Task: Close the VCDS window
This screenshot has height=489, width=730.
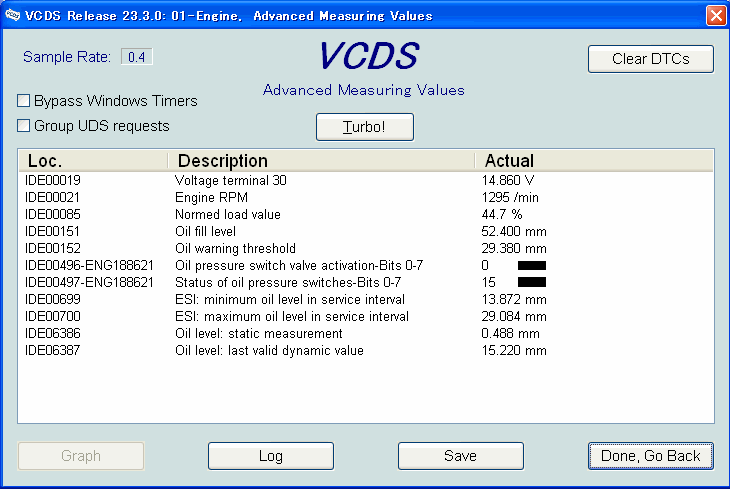Action: coord(715,15)
